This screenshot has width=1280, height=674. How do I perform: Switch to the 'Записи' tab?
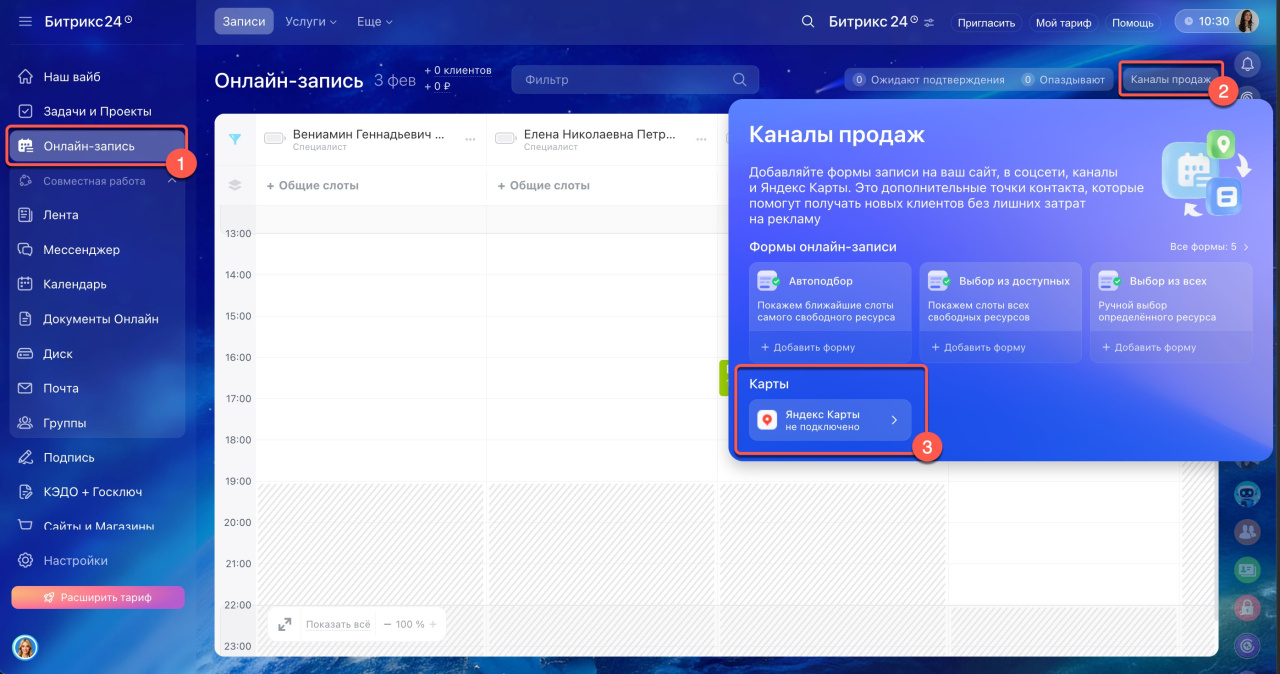click(243, 21)
